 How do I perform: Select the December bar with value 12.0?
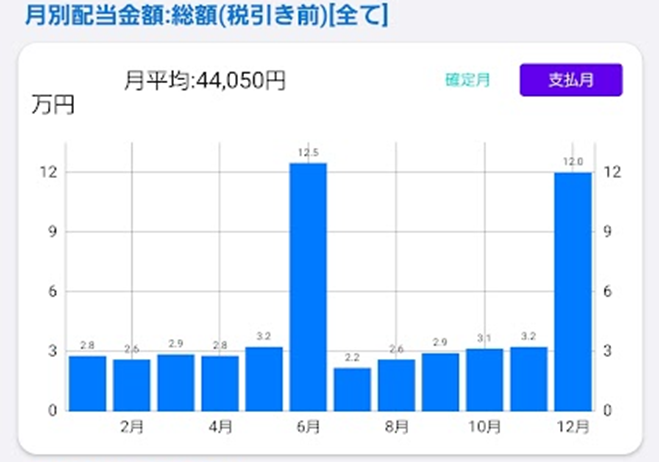573,292
